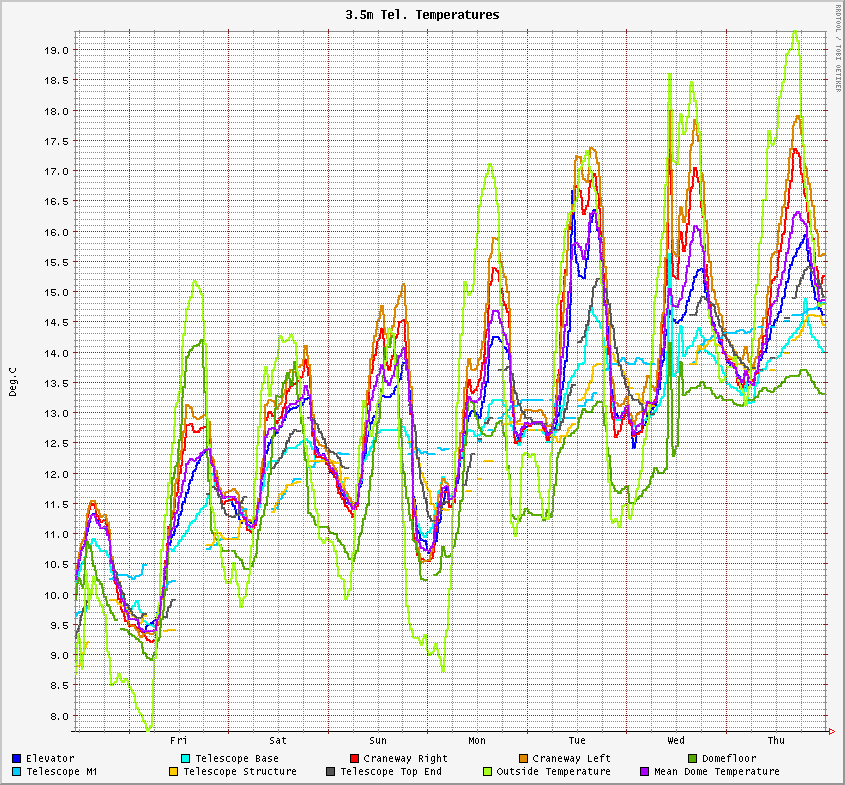Image resolution: width=845 pixels, height=785 pixels.
Task: Click the Outside Temperature legend swatch
Action: tap(487, 771)
